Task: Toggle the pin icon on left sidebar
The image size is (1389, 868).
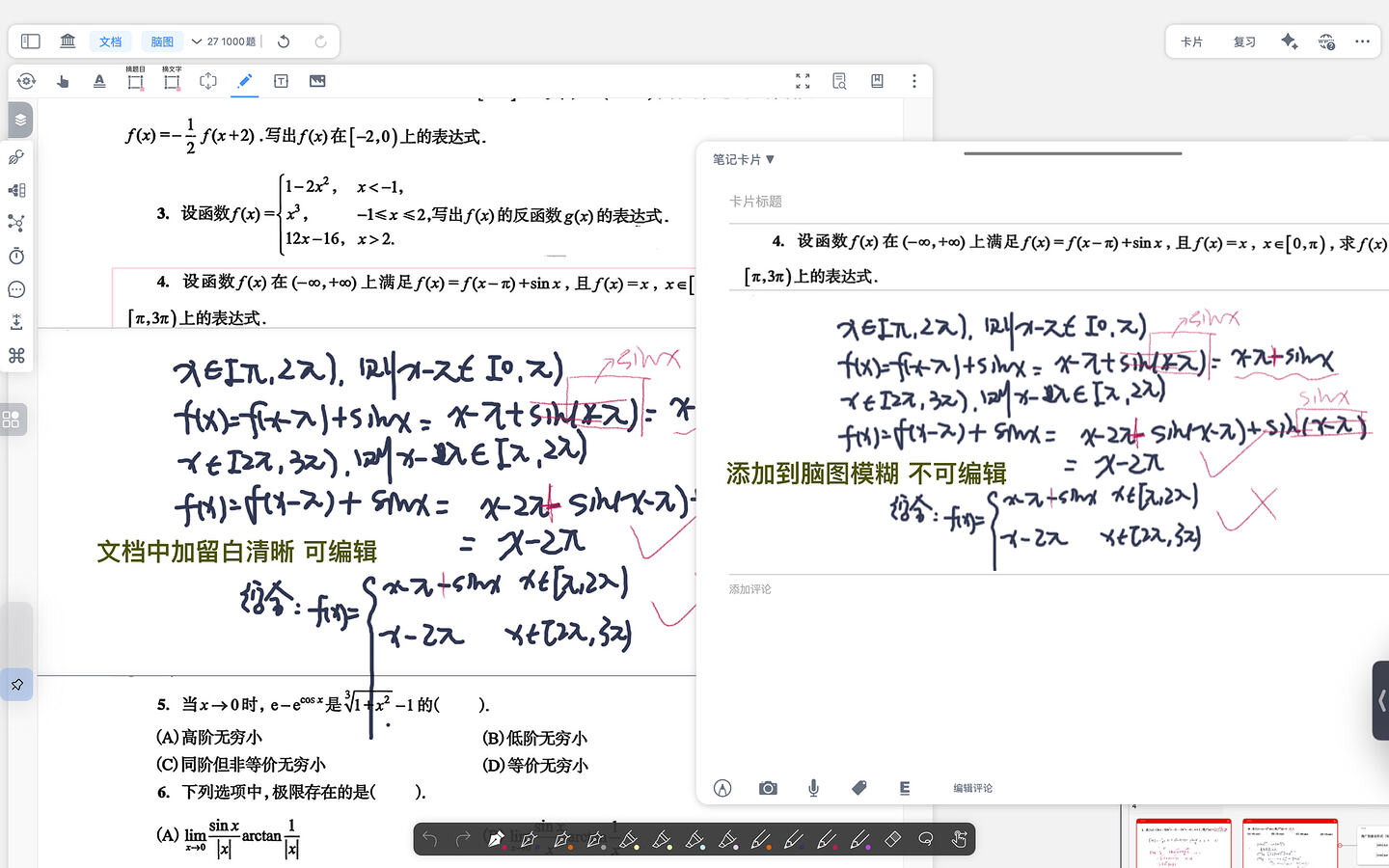Action: 16,684
